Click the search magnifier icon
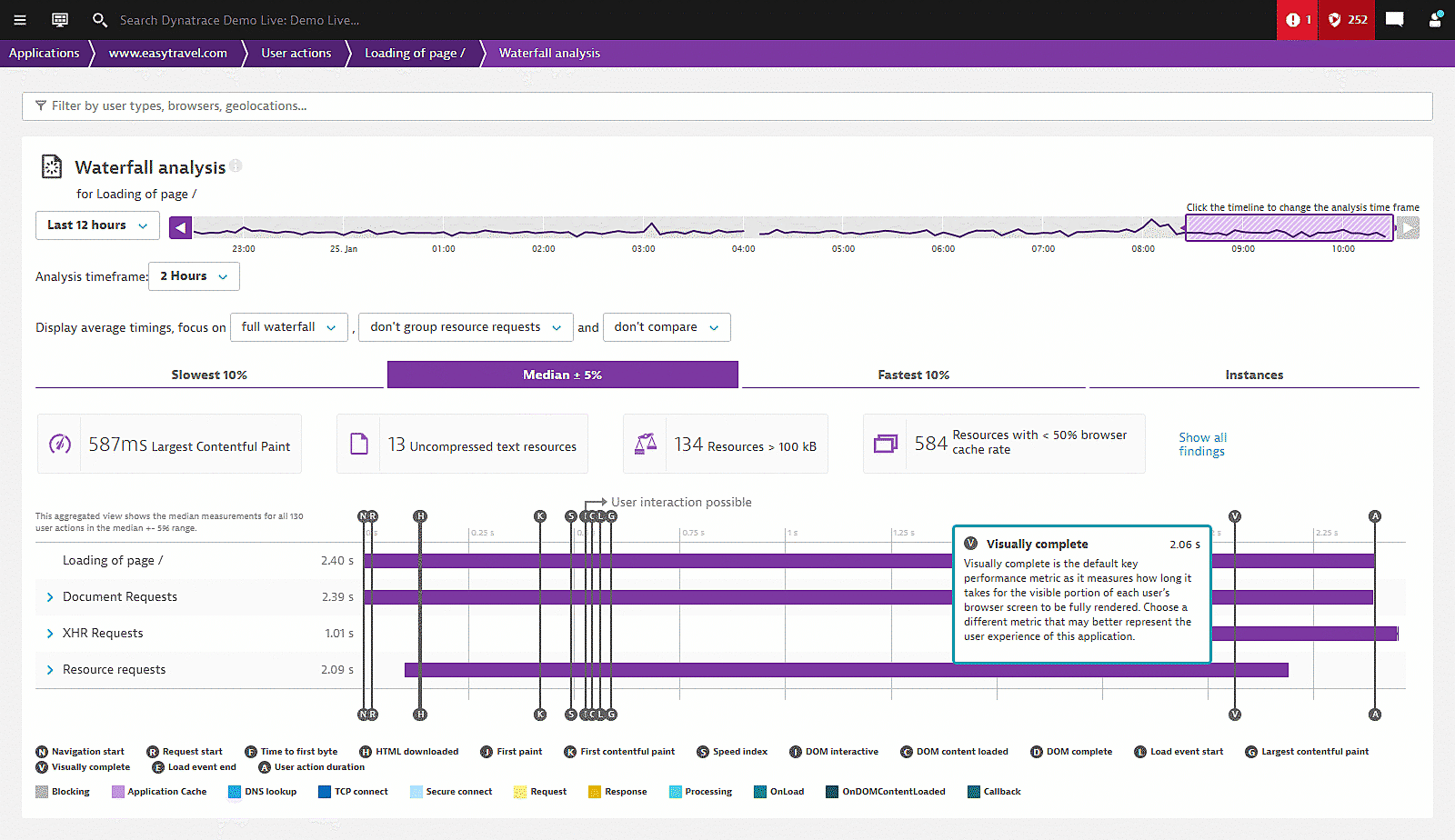The image size is (1455, 840). click(x=100, y=20)
